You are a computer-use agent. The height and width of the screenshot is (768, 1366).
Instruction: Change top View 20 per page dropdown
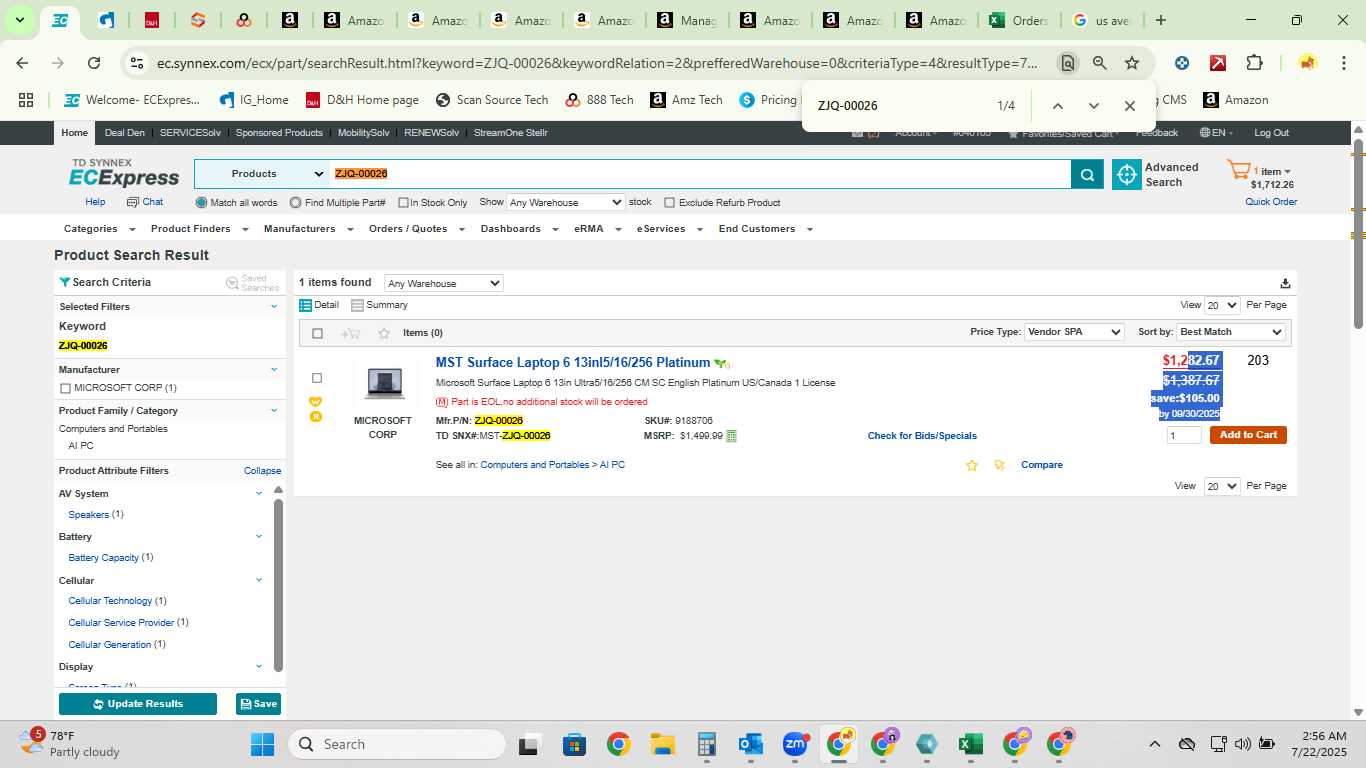tap(1222, 306)
